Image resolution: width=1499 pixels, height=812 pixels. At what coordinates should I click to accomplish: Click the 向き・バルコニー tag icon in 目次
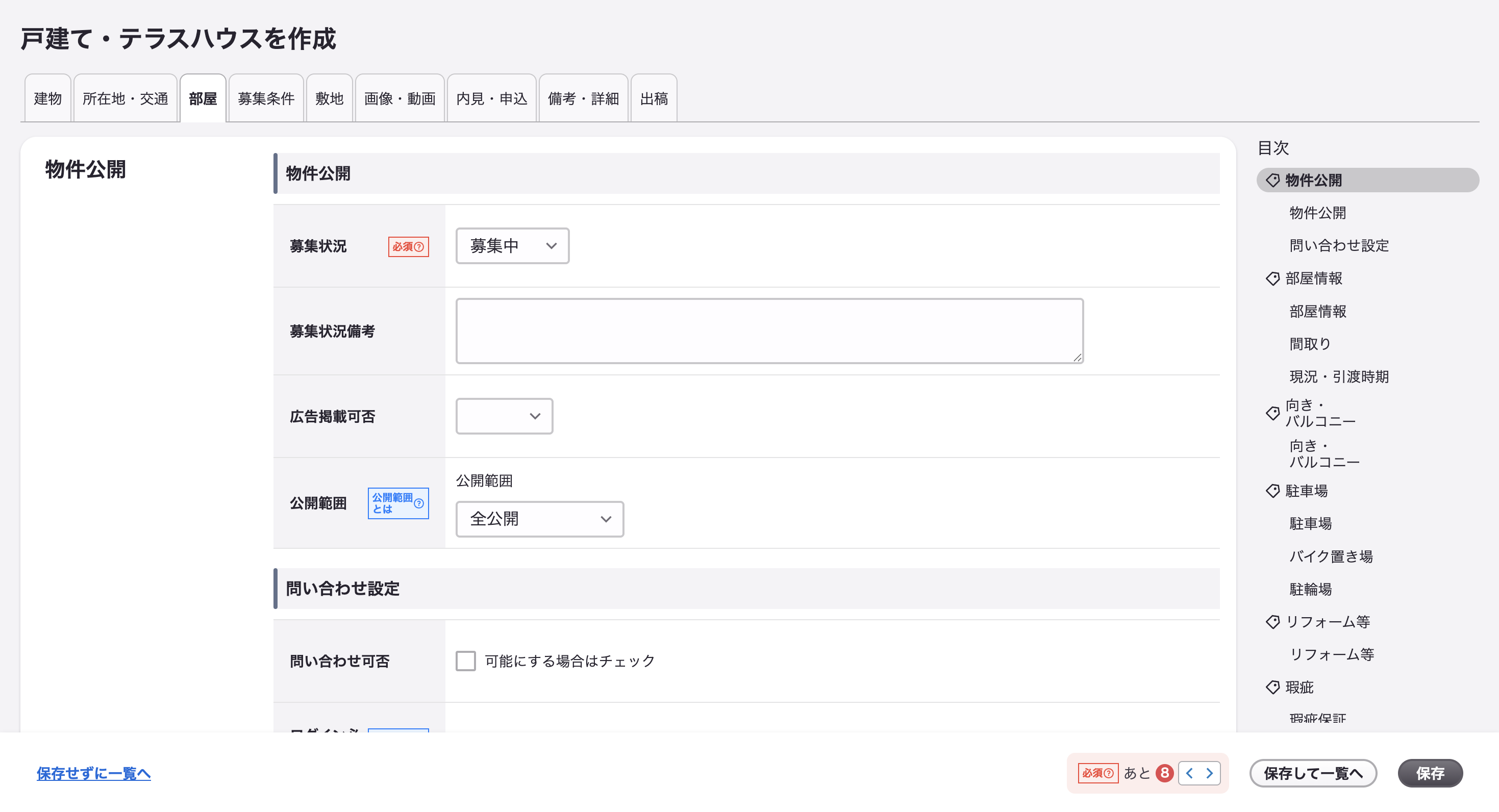click(x=1272, y=413)
